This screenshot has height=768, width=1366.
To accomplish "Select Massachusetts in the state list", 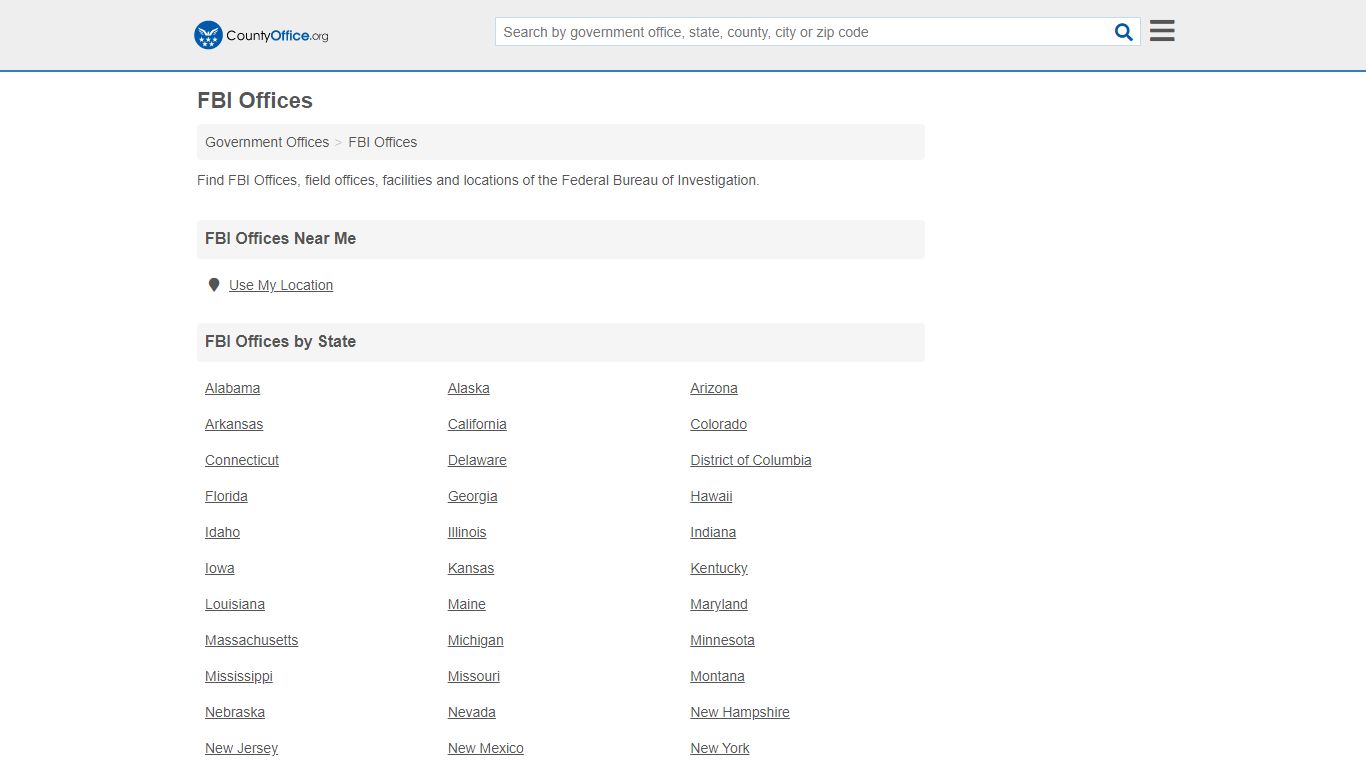I will tap(252, 640).
